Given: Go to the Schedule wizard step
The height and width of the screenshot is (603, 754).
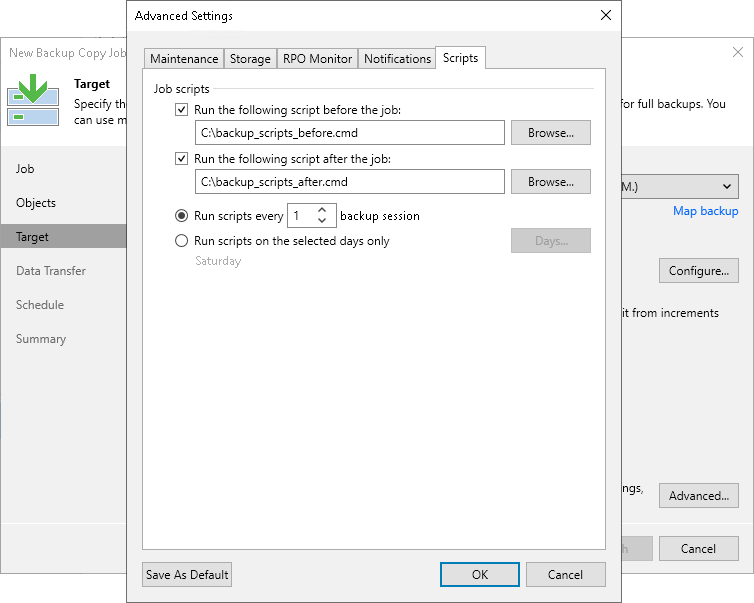Looking at the screenshot, I should coord(40,305).
